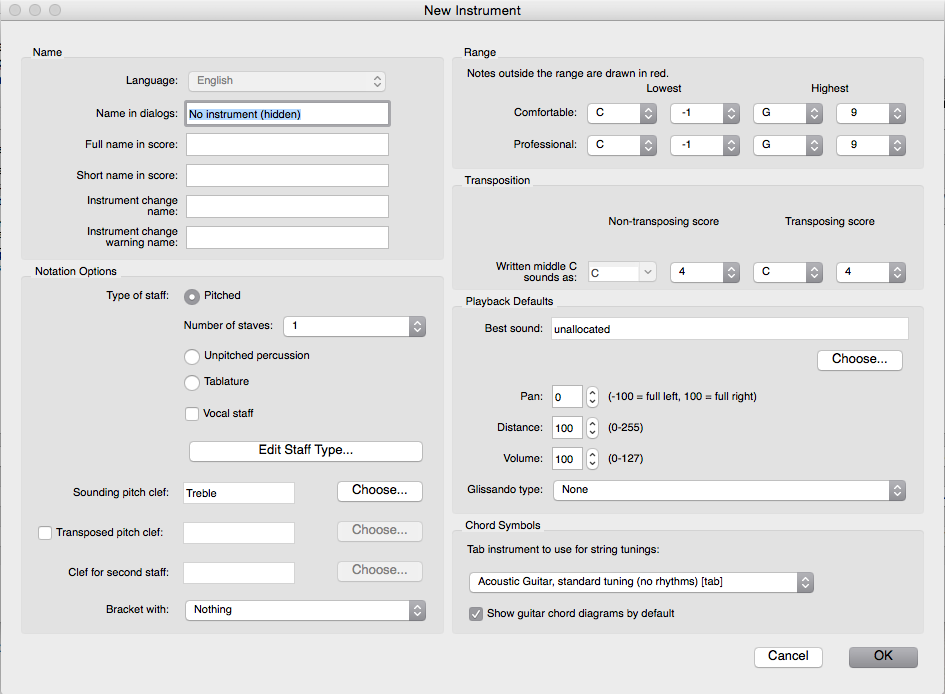
Task: Open the Glissando type dropdown
Action: coord(729,490)
